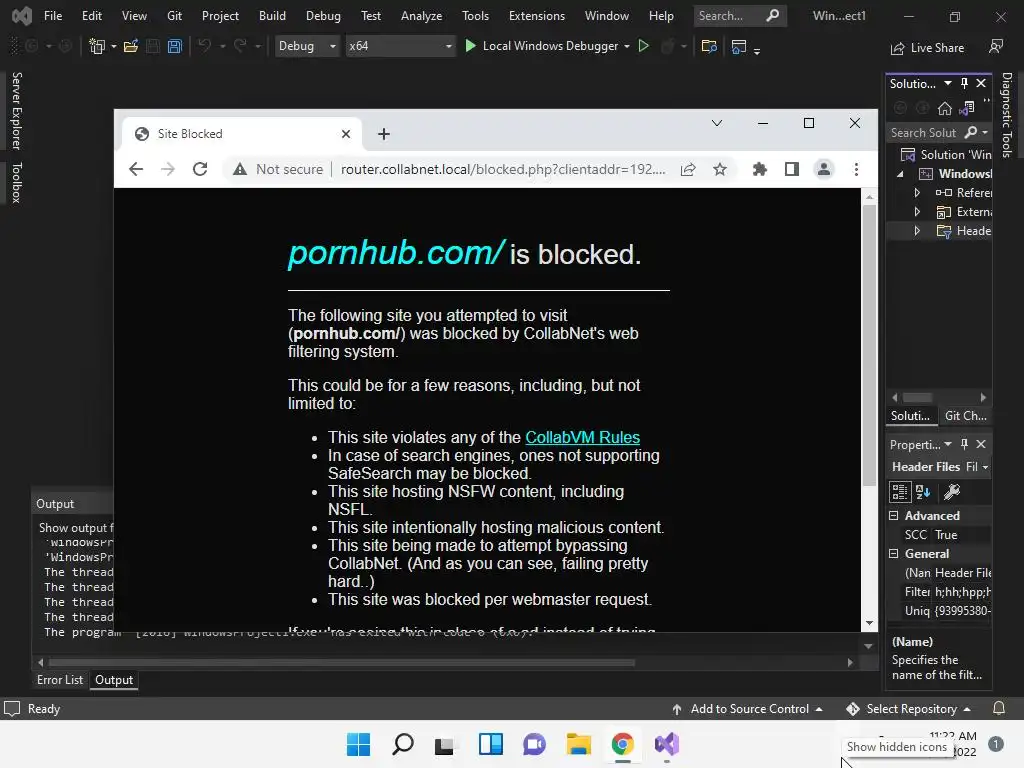Close the Site Blocked tab
This screenshot has height=768, width=1024.
346,134
